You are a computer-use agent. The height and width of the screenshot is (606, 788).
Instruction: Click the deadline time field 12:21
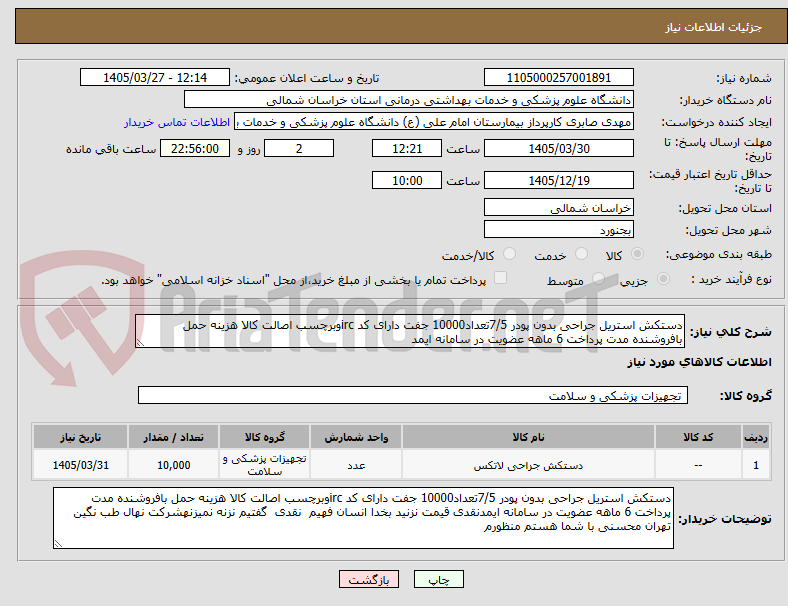point(407,148)
